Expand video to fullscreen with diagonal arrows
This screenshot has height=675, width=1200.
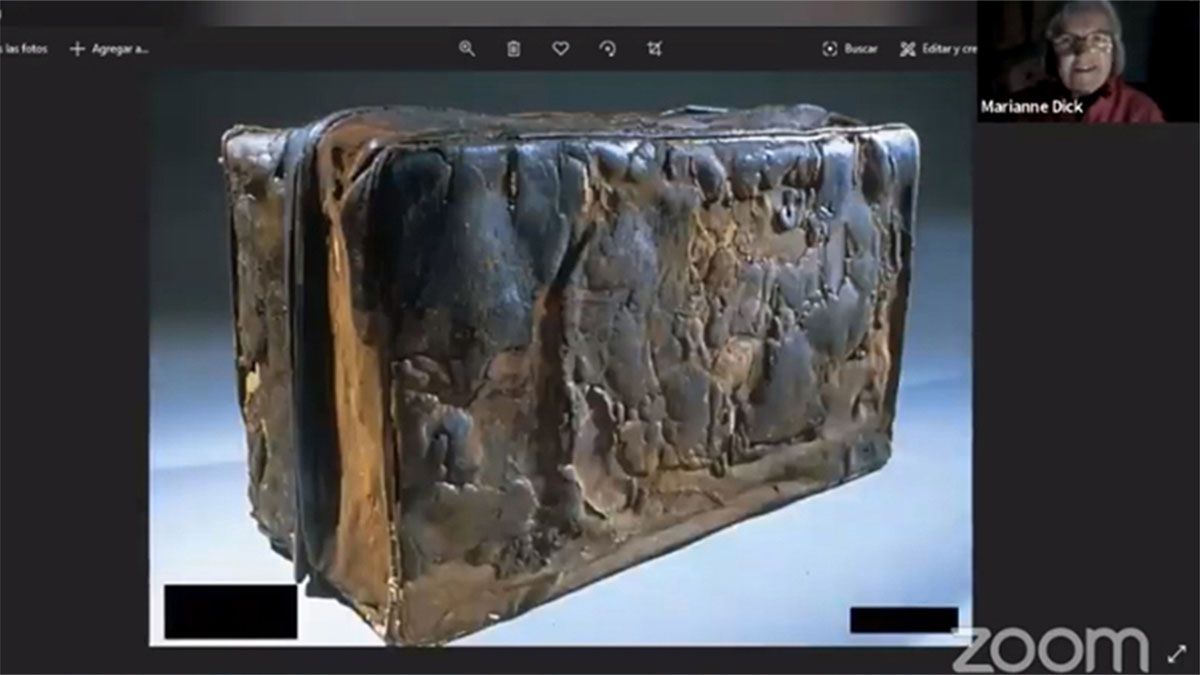1176,653
